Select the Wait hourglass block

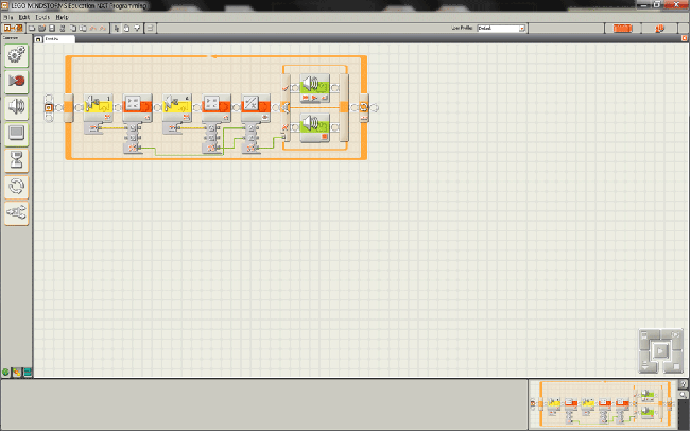17,159
